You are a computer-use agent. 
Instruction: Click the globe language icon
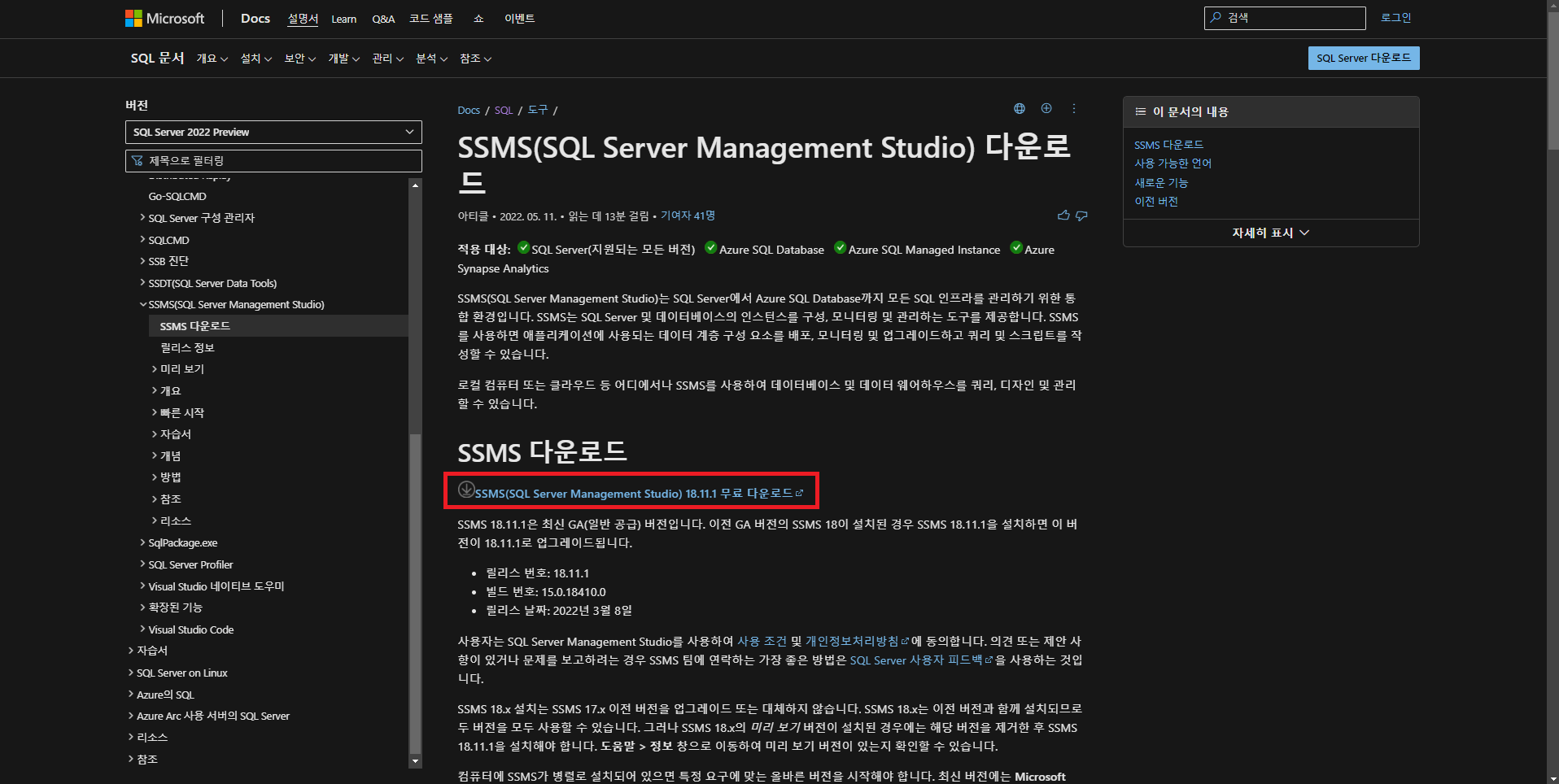(x=1019, y=108)
